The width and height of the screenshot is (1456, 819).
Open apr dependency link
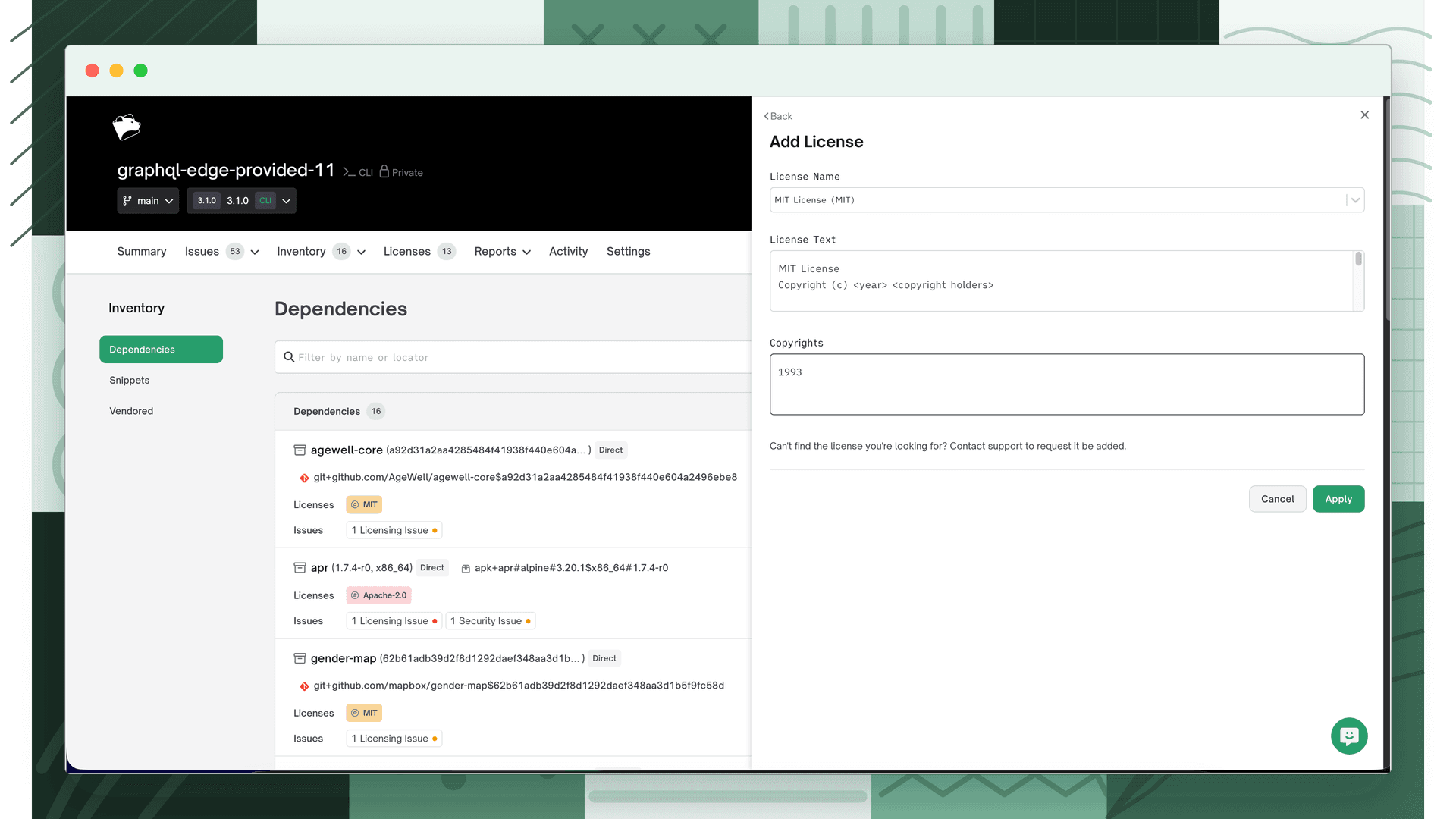tap(319, 568)
